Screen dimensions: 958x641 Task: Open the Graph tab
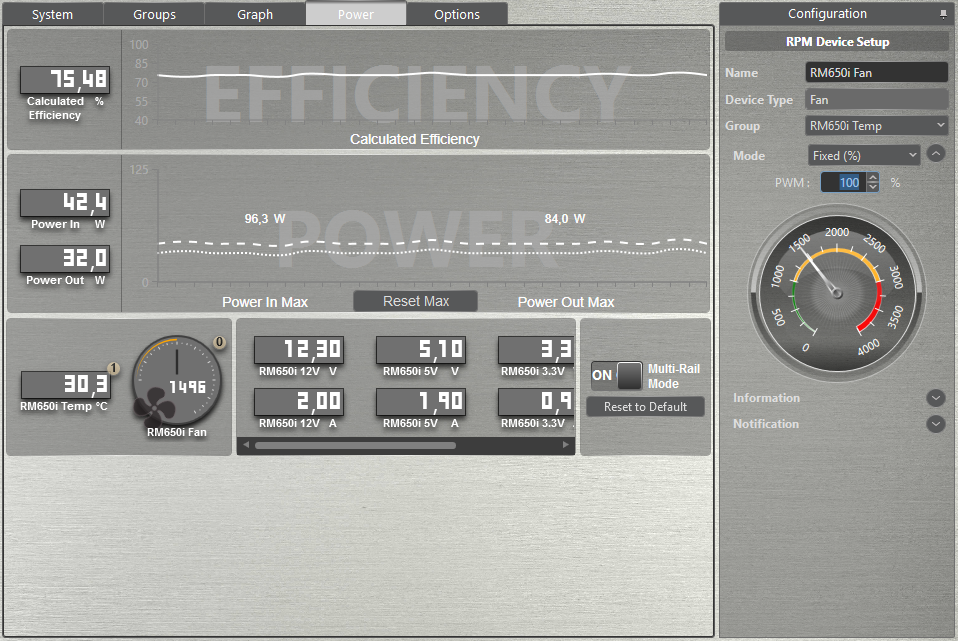click(x=255, y=14)
